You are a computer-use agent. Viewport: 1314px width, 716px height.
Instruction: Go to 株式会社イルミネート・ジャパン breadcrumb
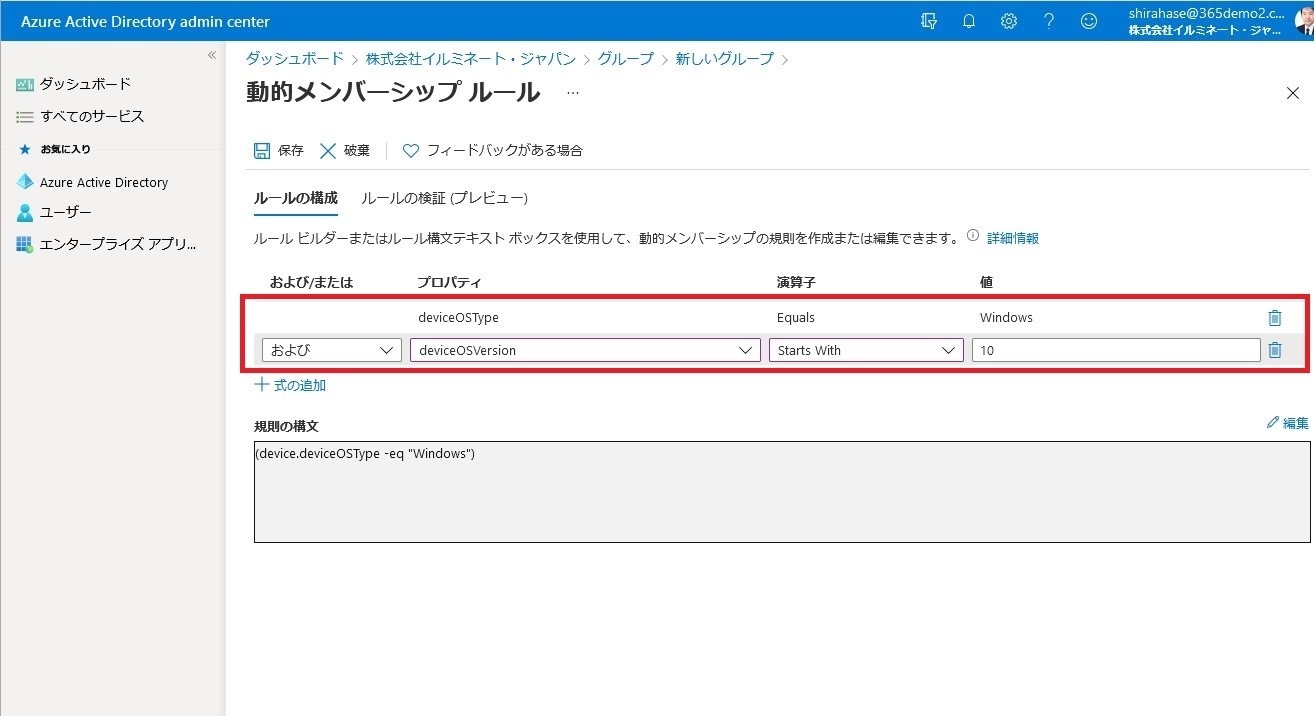pyautogui.click(x=471, y=59)
